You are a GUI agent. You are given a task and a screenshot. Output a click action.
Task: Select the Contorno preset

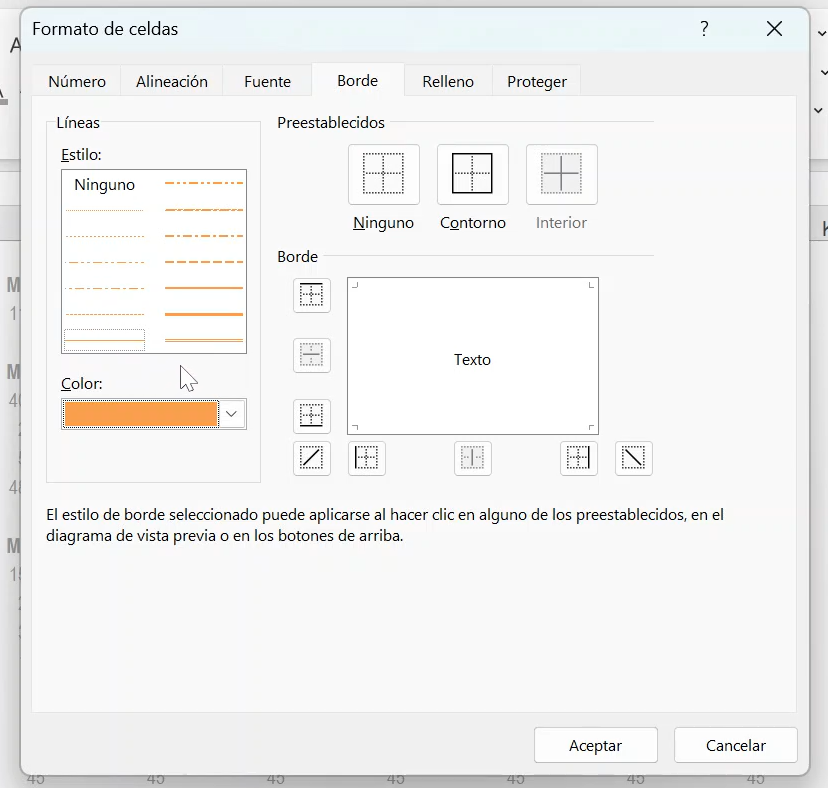(x=472, y=173)
